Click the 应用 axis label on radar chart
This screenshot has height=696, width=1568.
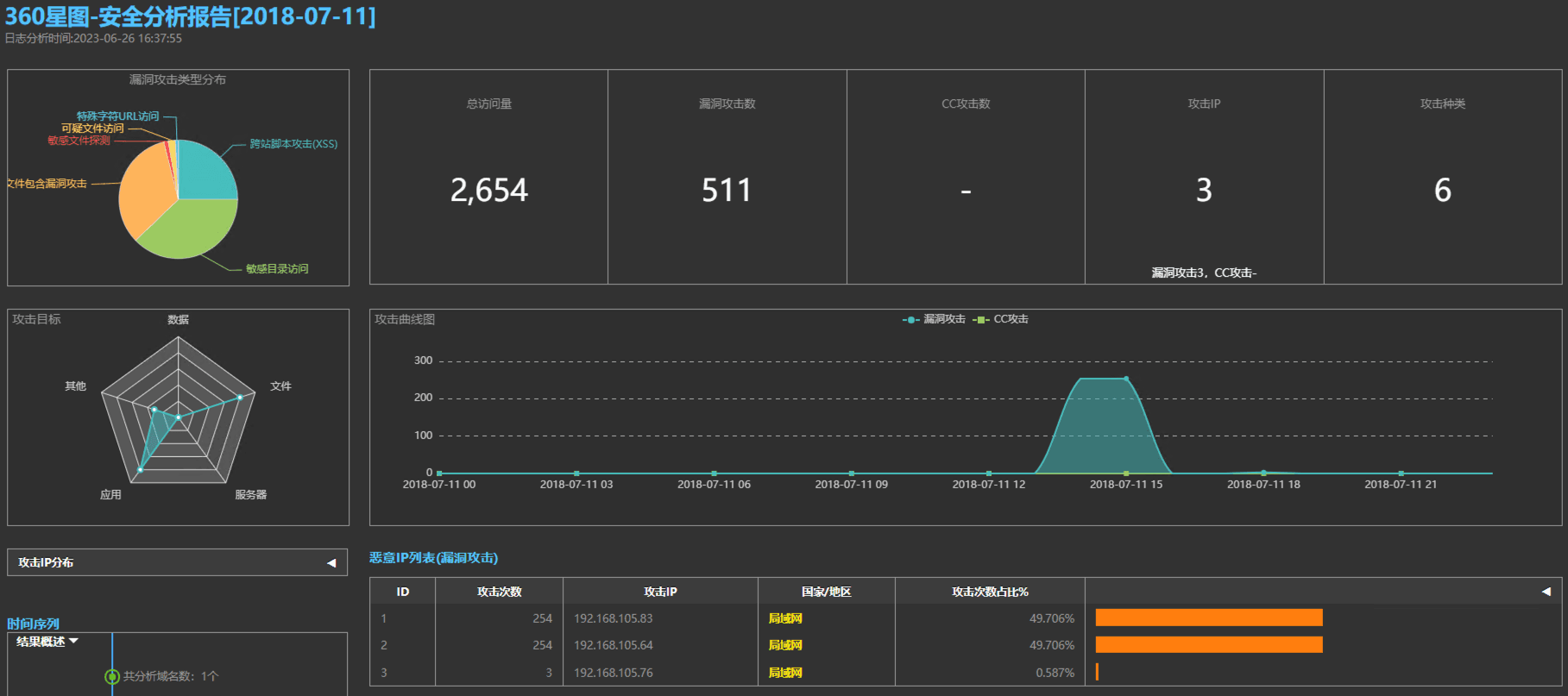point(110,495)
